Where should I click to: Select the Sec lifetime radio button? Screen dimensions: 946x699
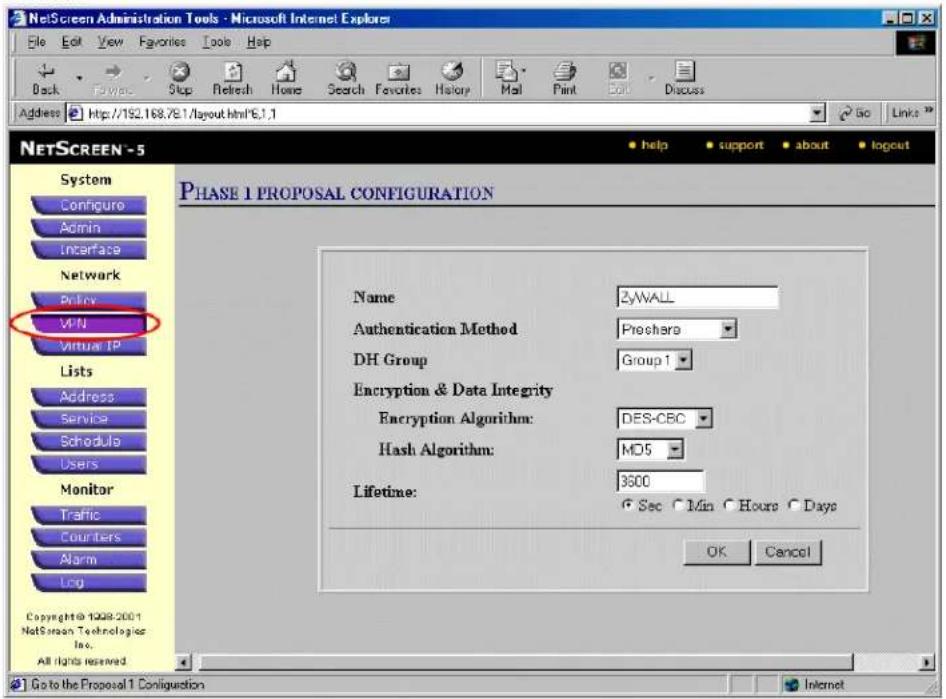pyautogui.click(x=627, y=505)
